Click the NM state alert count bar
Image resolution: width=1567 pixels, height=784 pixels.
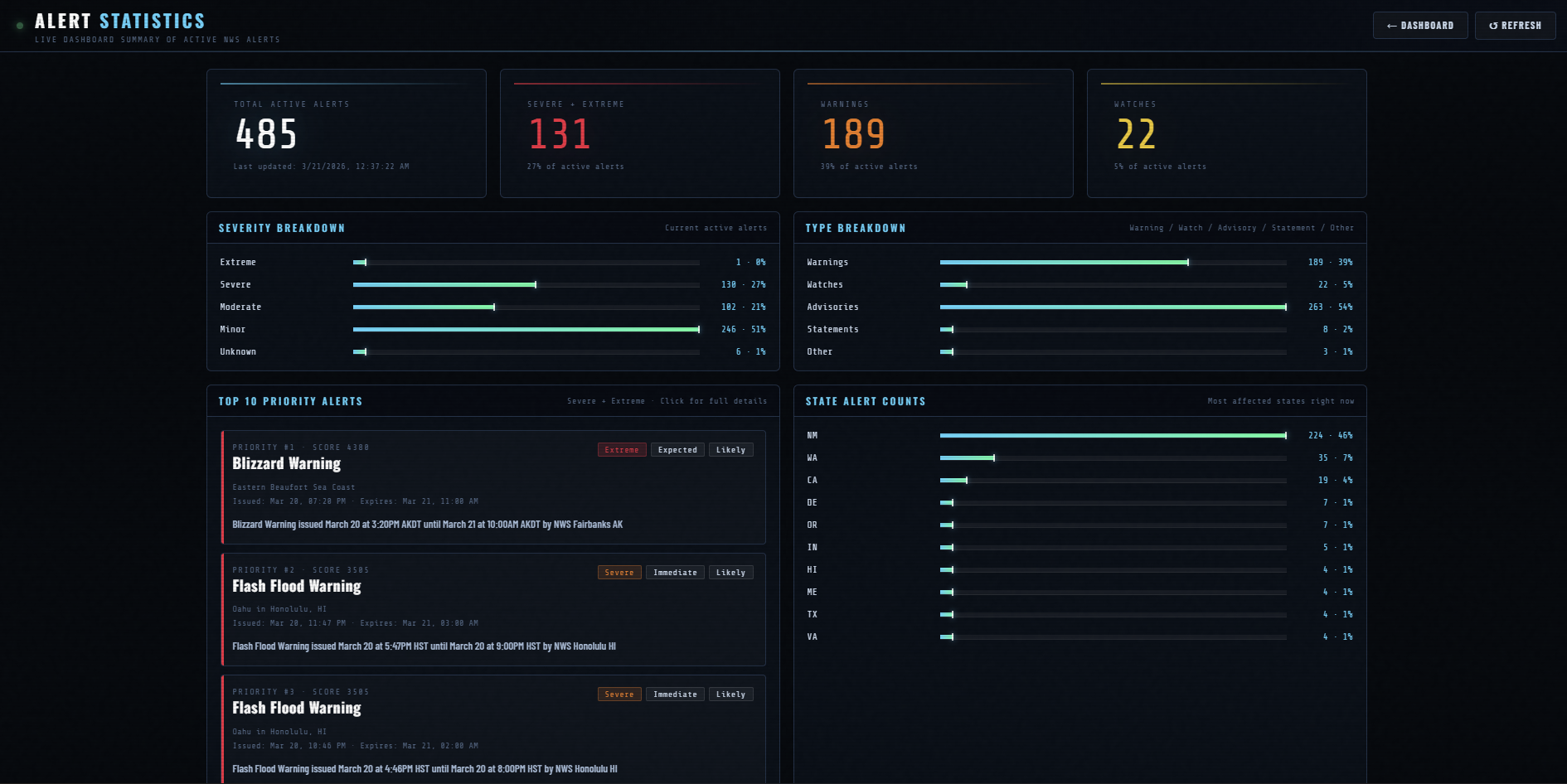point(1113,436)
